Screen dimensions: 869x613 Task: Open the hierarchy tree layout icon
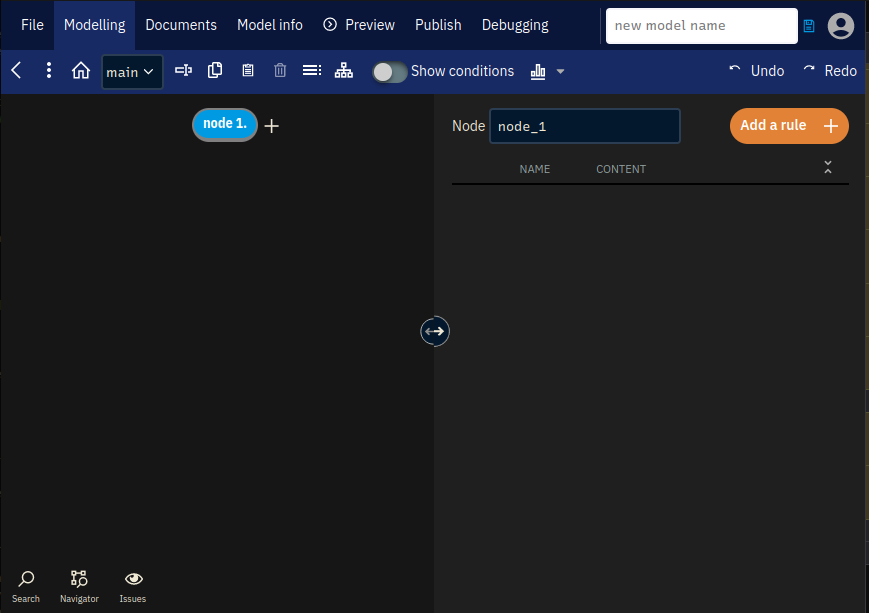point(344,70)
